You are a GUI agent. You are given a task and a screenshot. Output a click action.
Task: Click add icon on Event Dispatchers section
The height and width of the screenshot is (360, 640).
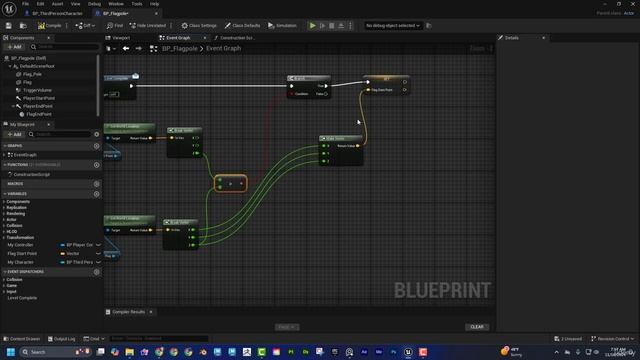pos(97,272)
